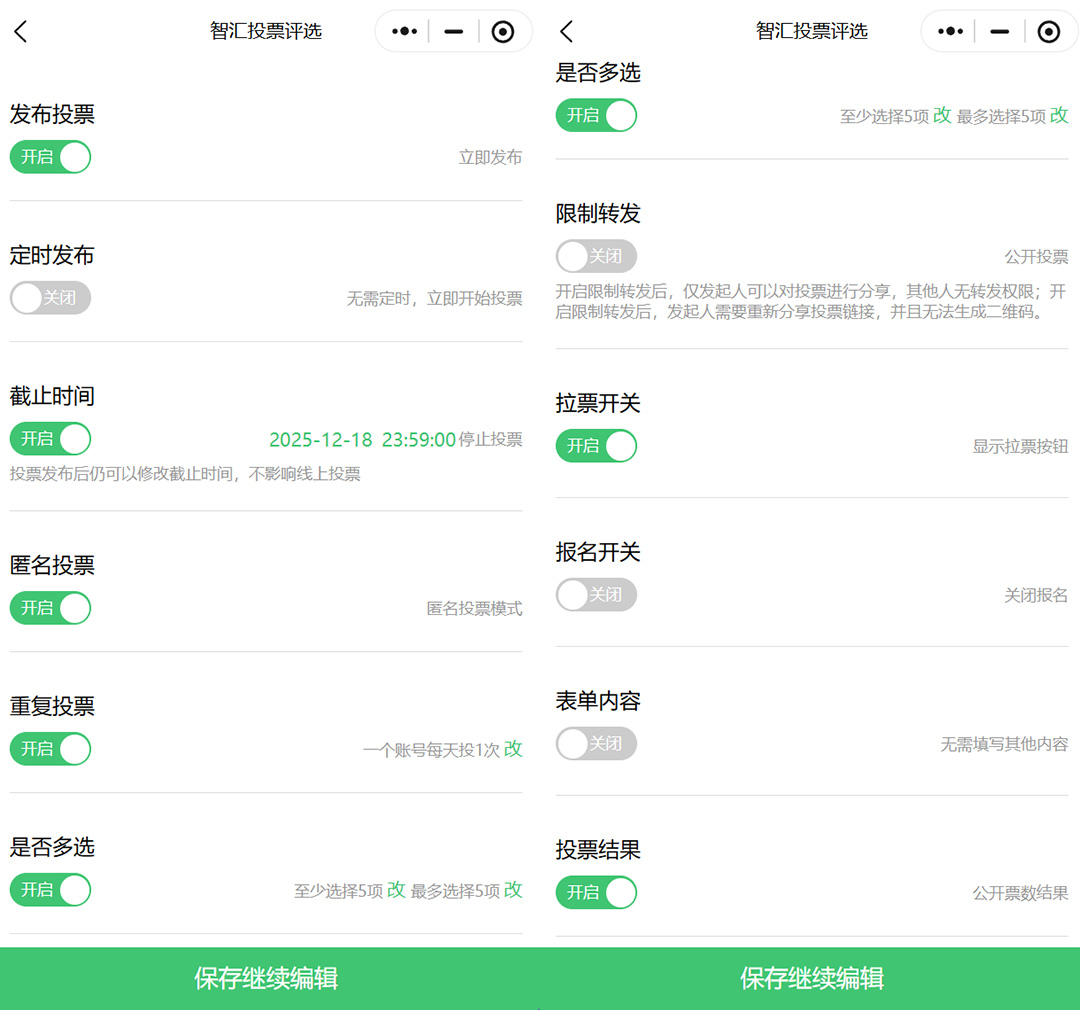Turn off the 拉票开关 toggle
The height and width of the screenshot is (1010, 1080).
[596, 446]
